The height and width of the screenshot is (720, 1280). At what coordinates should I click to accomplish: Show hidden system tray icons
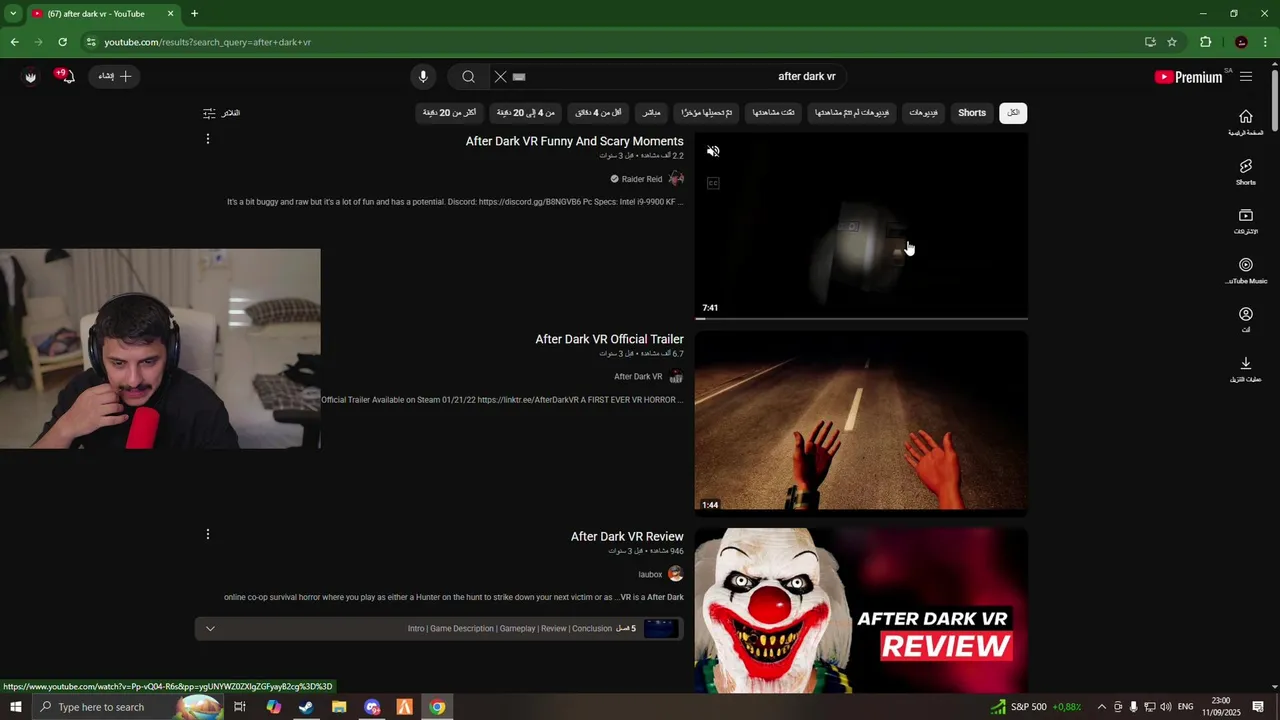(1101, 707)
